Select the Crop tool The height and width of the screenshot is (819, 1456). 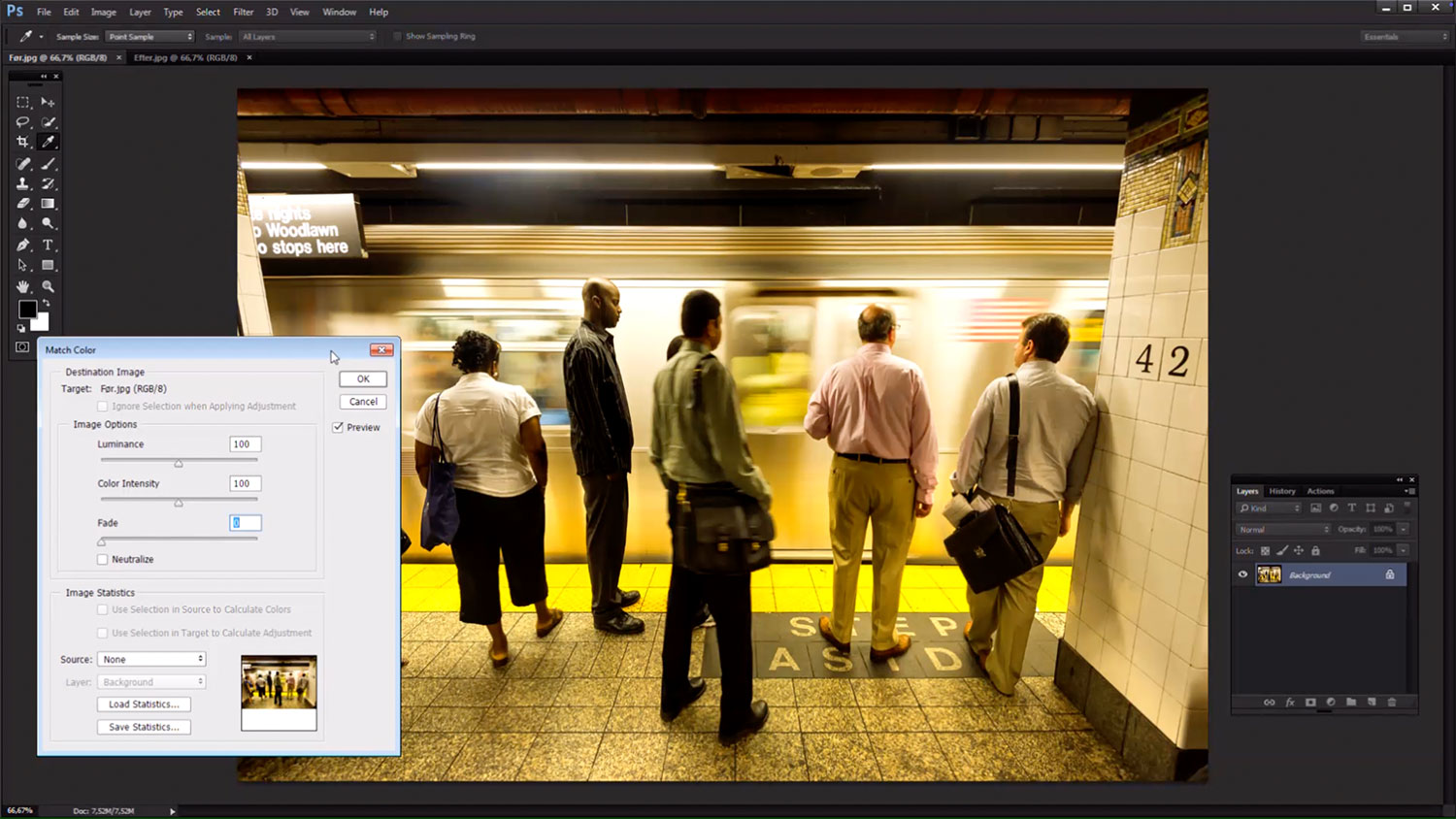point(23,142)
